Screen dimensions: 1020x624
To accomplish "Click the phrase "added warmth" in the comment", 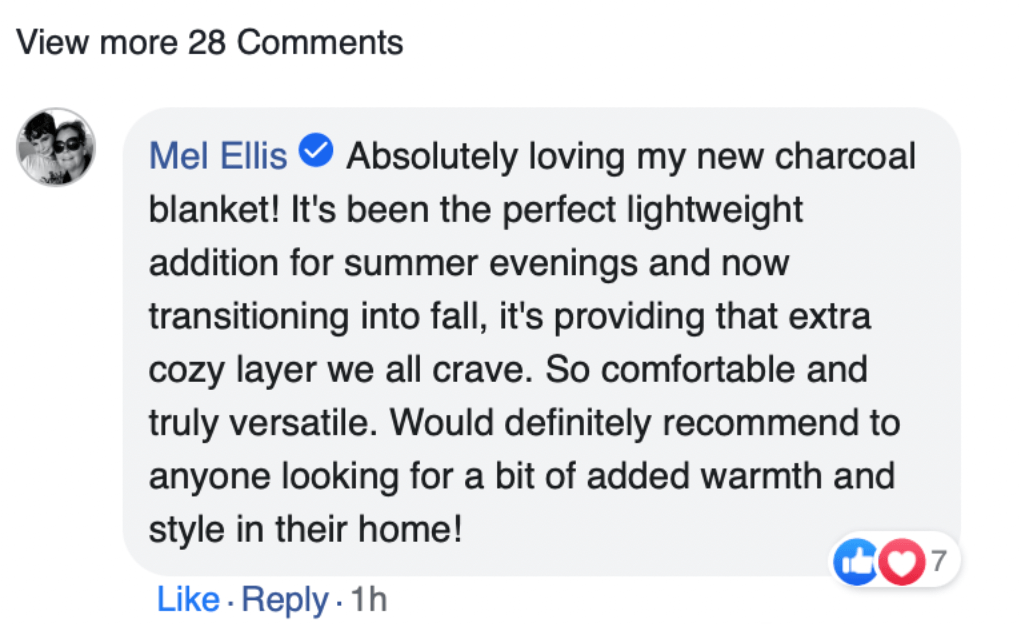I will point(711,476).
